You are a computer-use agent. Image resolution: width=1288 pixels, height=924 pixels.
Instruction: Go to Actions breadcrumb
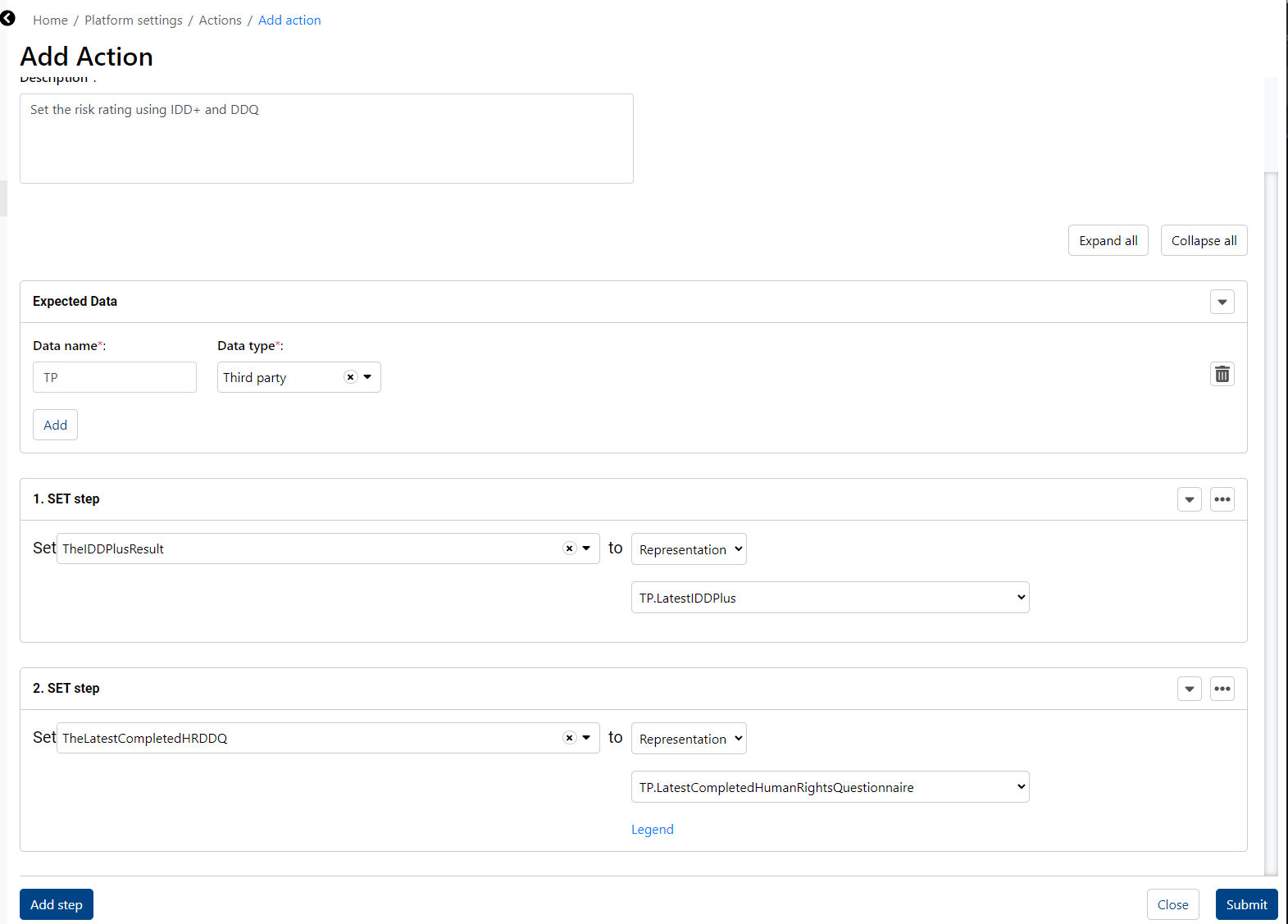click(x=221, y=20)
